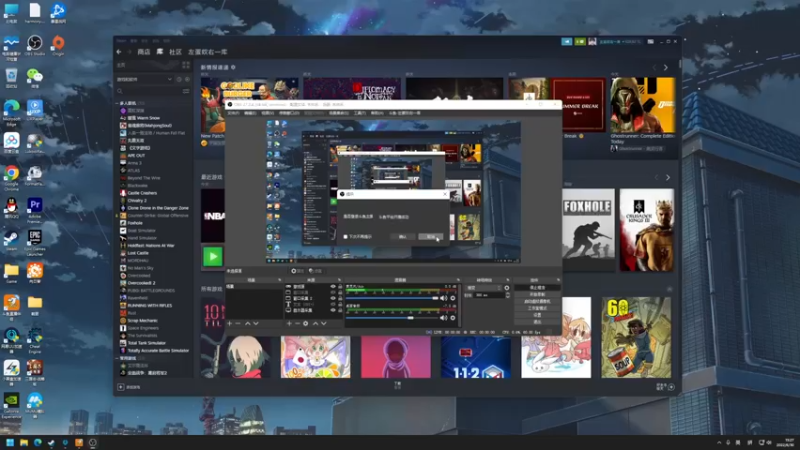Add a new scene in OBS
Screen dimensions: 800x450
click(x=229, y=323)
